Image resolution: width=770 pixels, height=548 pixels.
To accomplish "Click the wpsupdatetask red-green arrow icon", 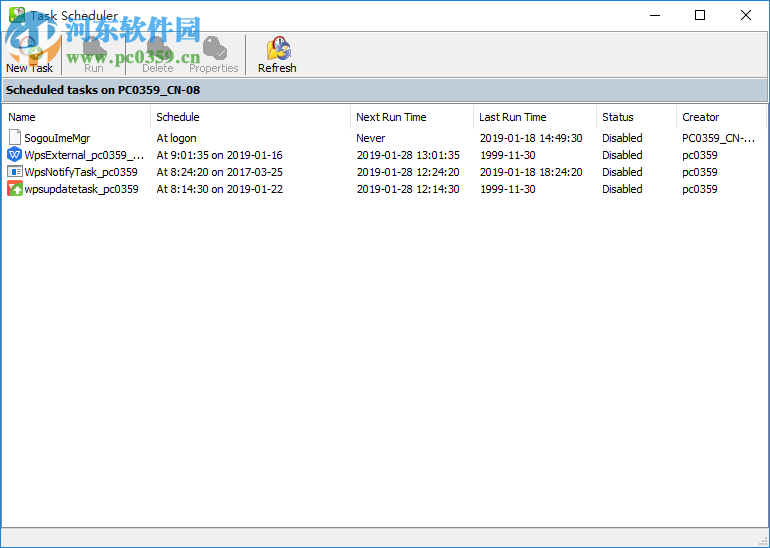I will click(15, 189).
